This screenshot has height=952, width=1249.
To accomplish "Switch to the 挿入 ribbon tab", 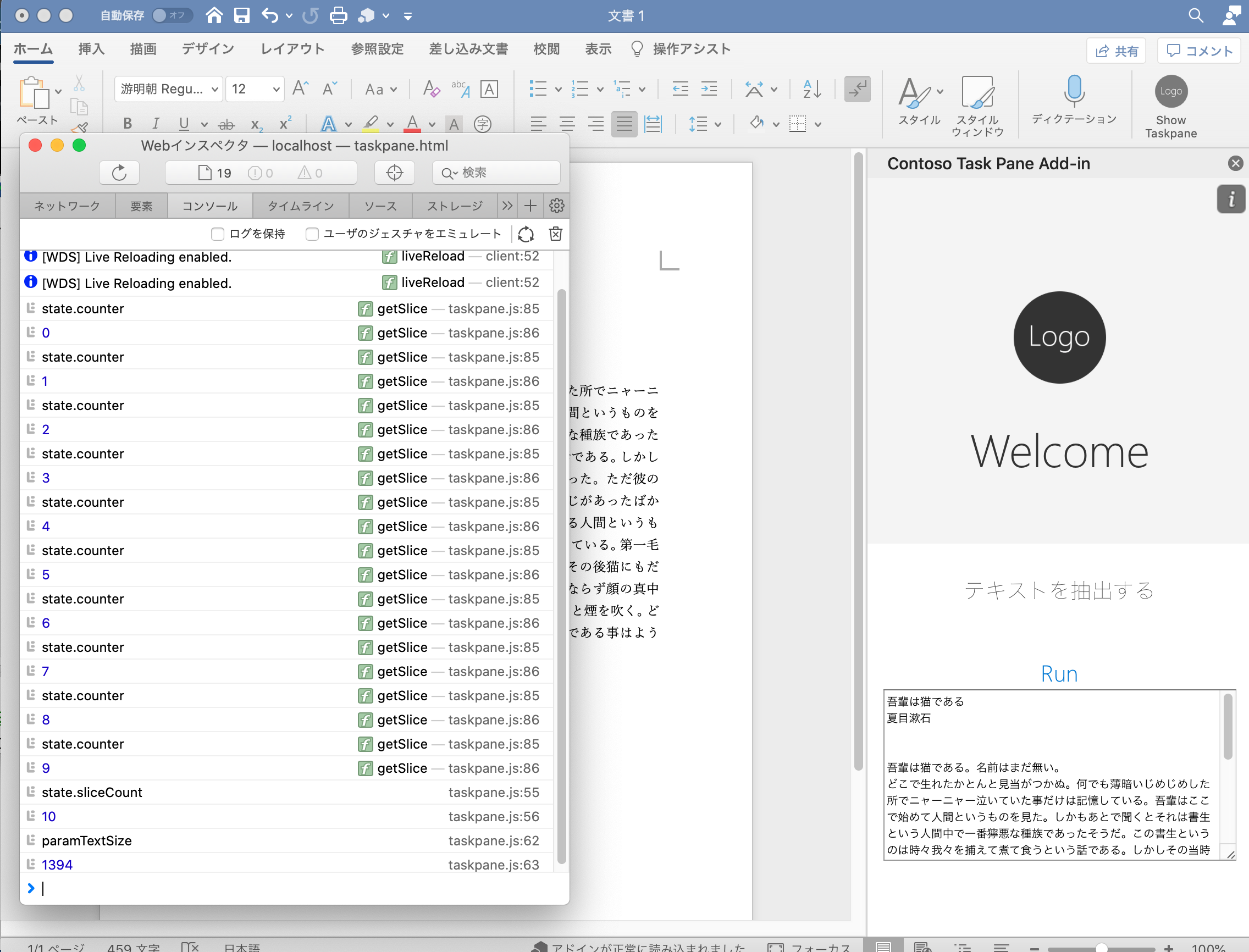I will coord(91,49).
